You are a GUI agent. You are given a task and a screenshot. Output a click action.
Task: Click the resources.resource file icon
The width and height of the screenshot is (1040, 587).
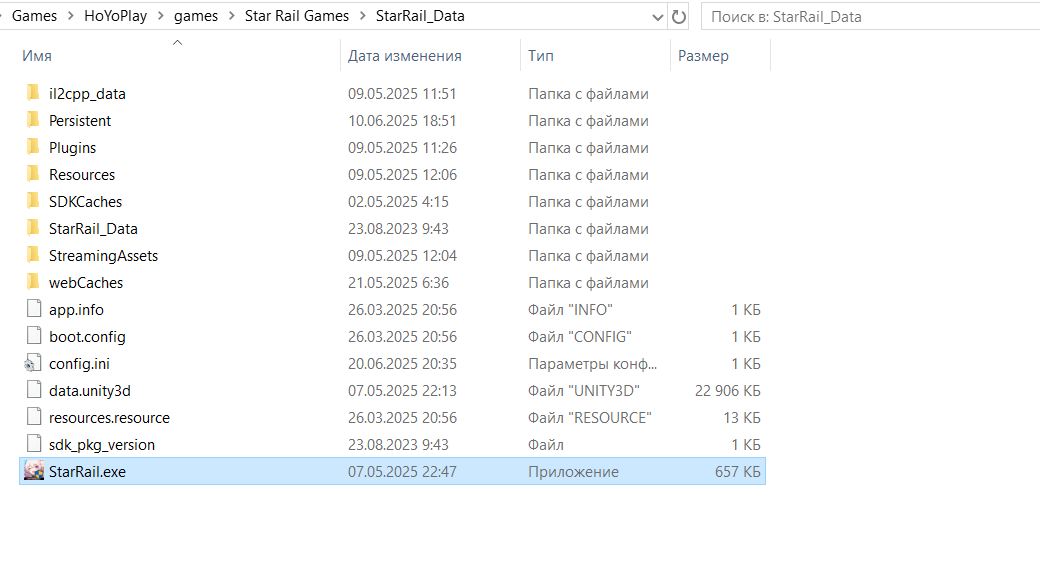pos(34,417)
